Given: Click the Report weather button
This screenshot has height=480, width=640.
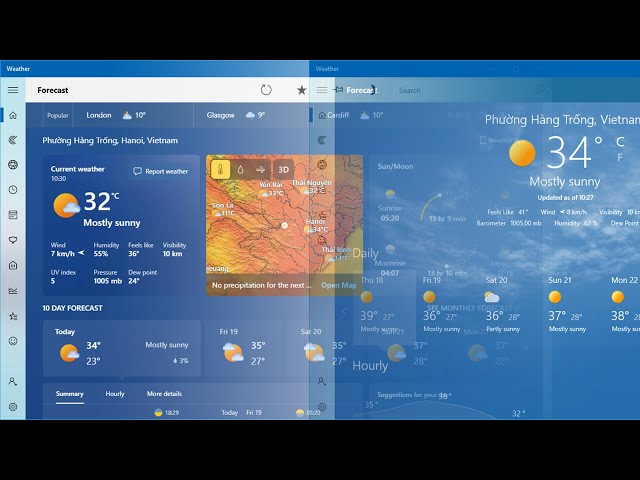Looking at the screenshot, I should [161, 171].
